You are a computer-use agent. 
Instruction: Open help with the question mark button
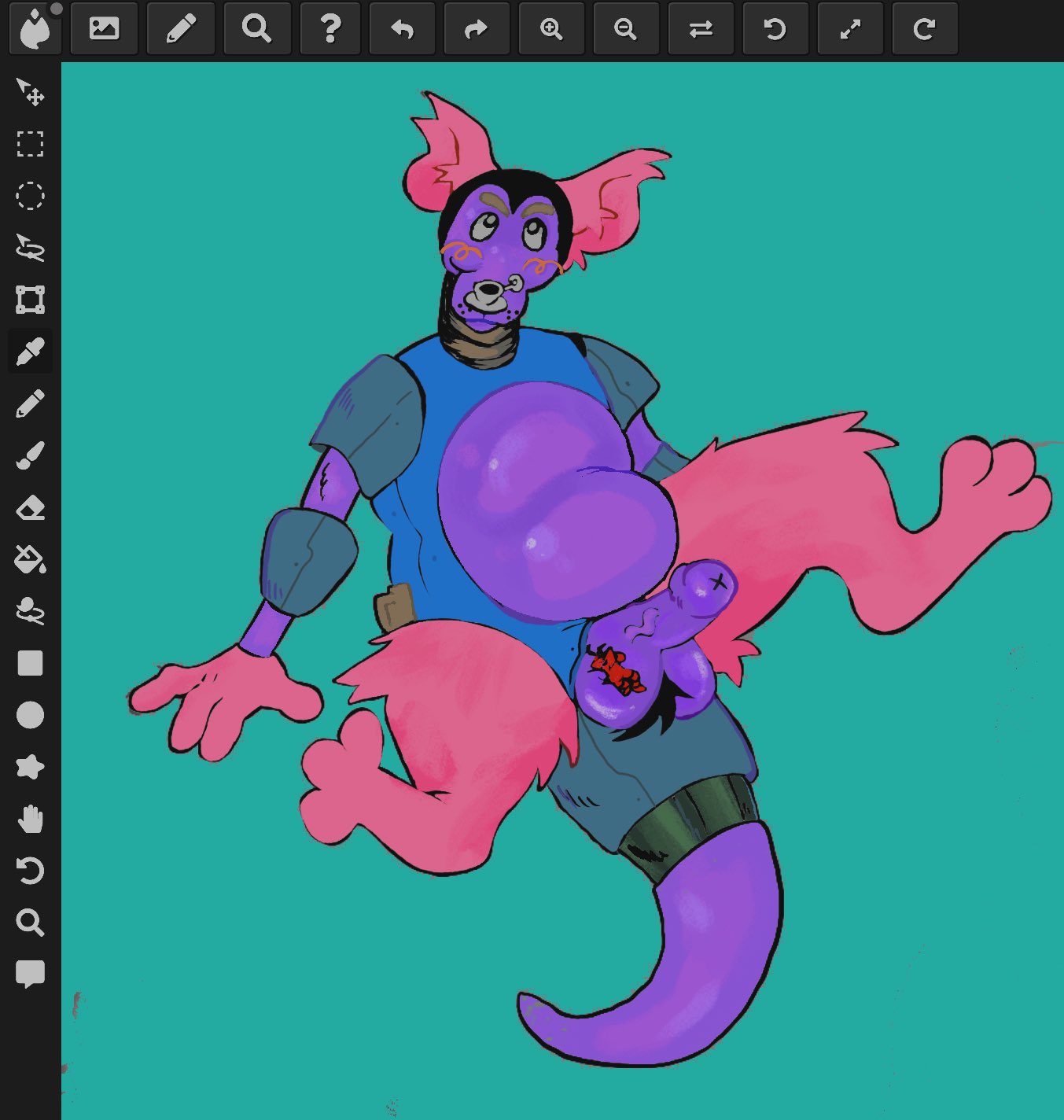pos(330,28)
